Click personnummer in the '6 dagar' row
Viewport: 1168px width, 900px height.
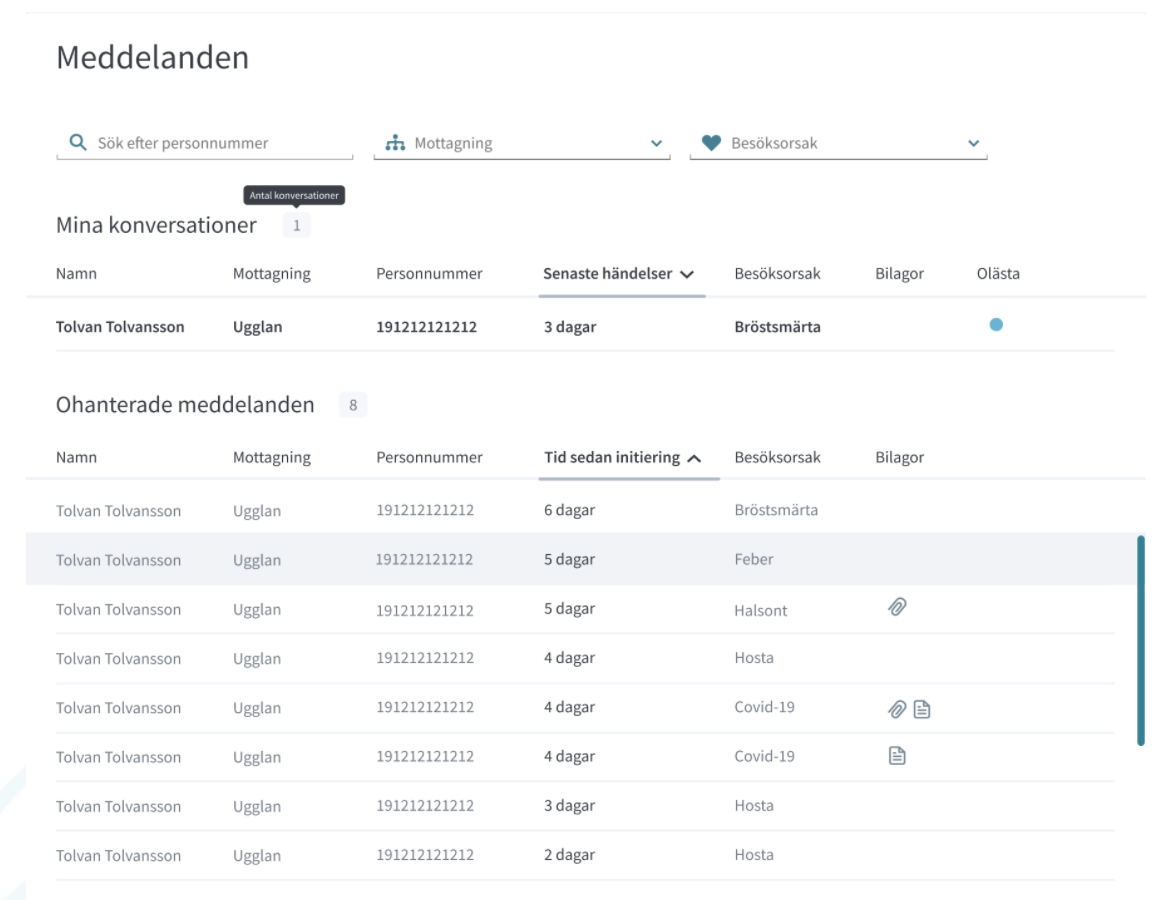coord(425,510)
